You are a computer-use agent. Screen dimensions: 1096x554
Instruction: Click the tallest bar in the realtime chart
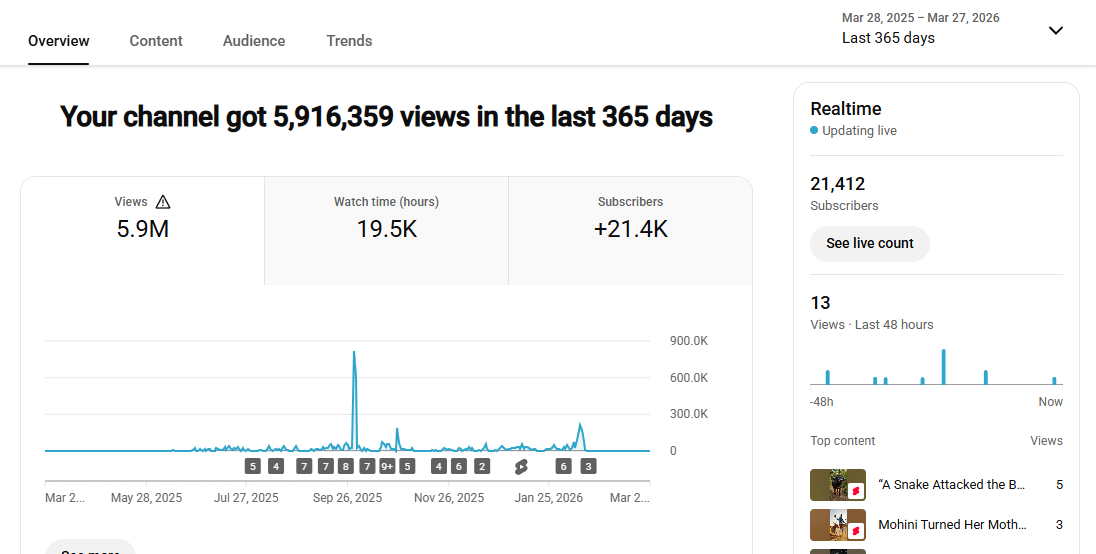(x=943, y=367)
